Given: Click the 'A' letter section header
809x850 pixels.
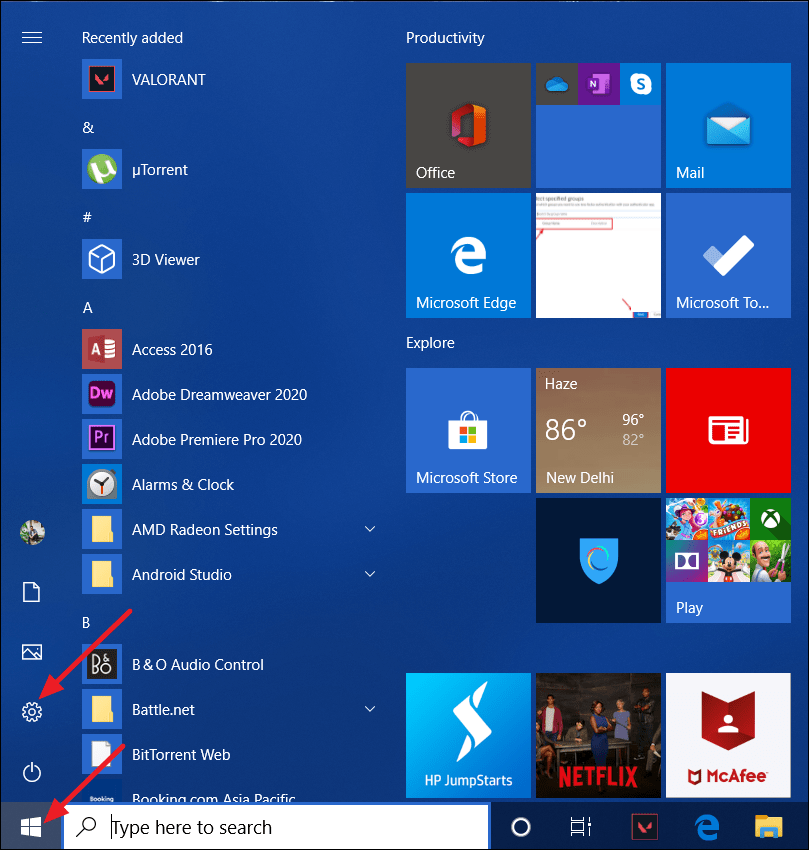Looking at the screenshot, I should pos(87,308).
